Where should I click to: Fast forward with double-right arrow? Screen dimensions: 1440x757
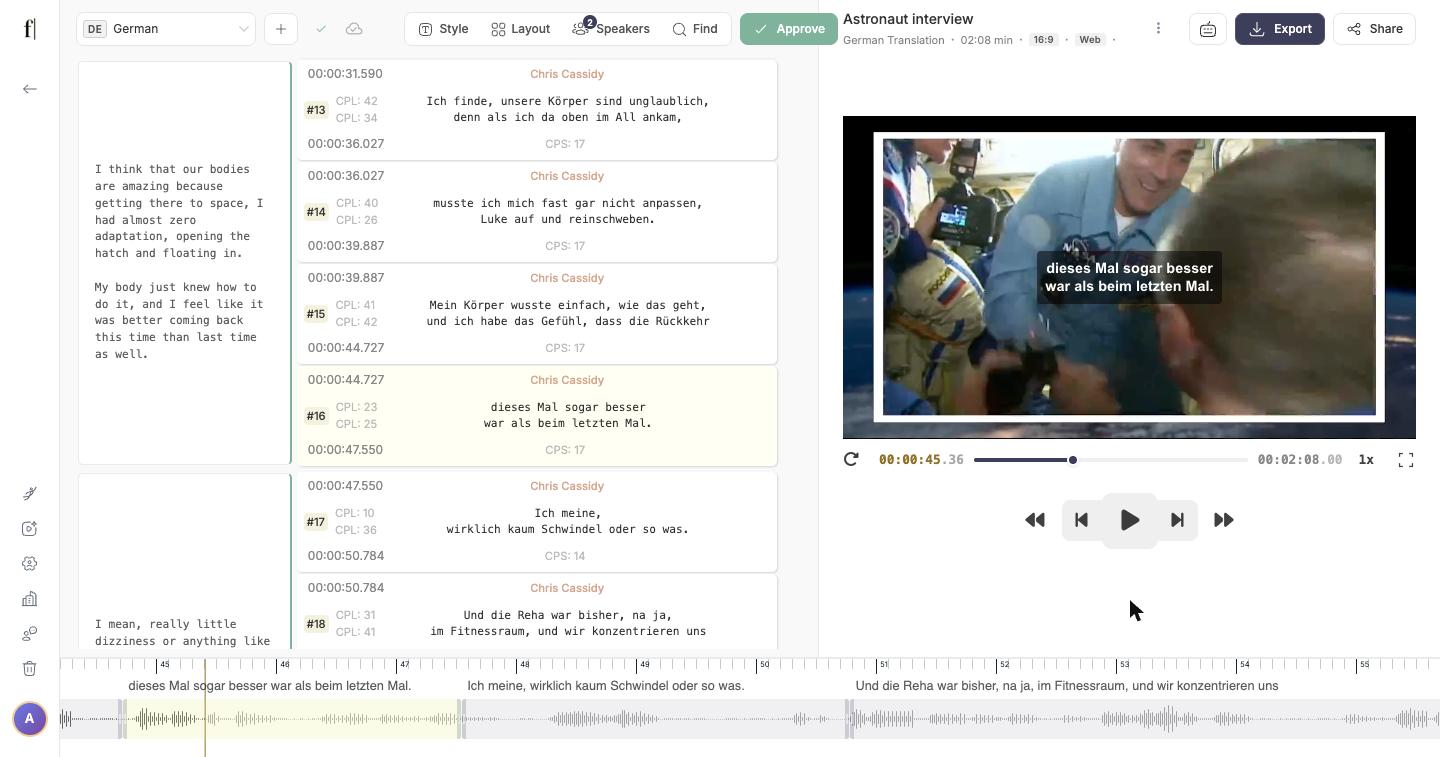tap(1223, 520)
